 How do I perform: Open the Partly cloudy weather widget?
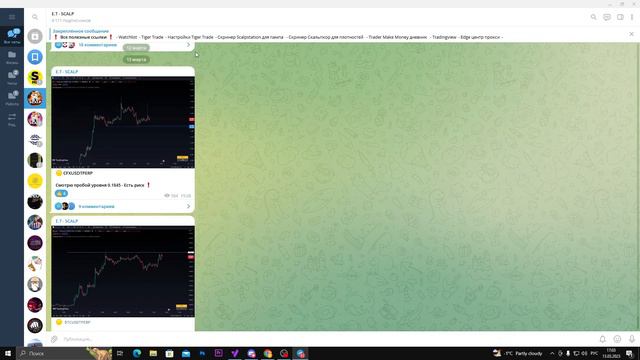(x=518, y=353)
